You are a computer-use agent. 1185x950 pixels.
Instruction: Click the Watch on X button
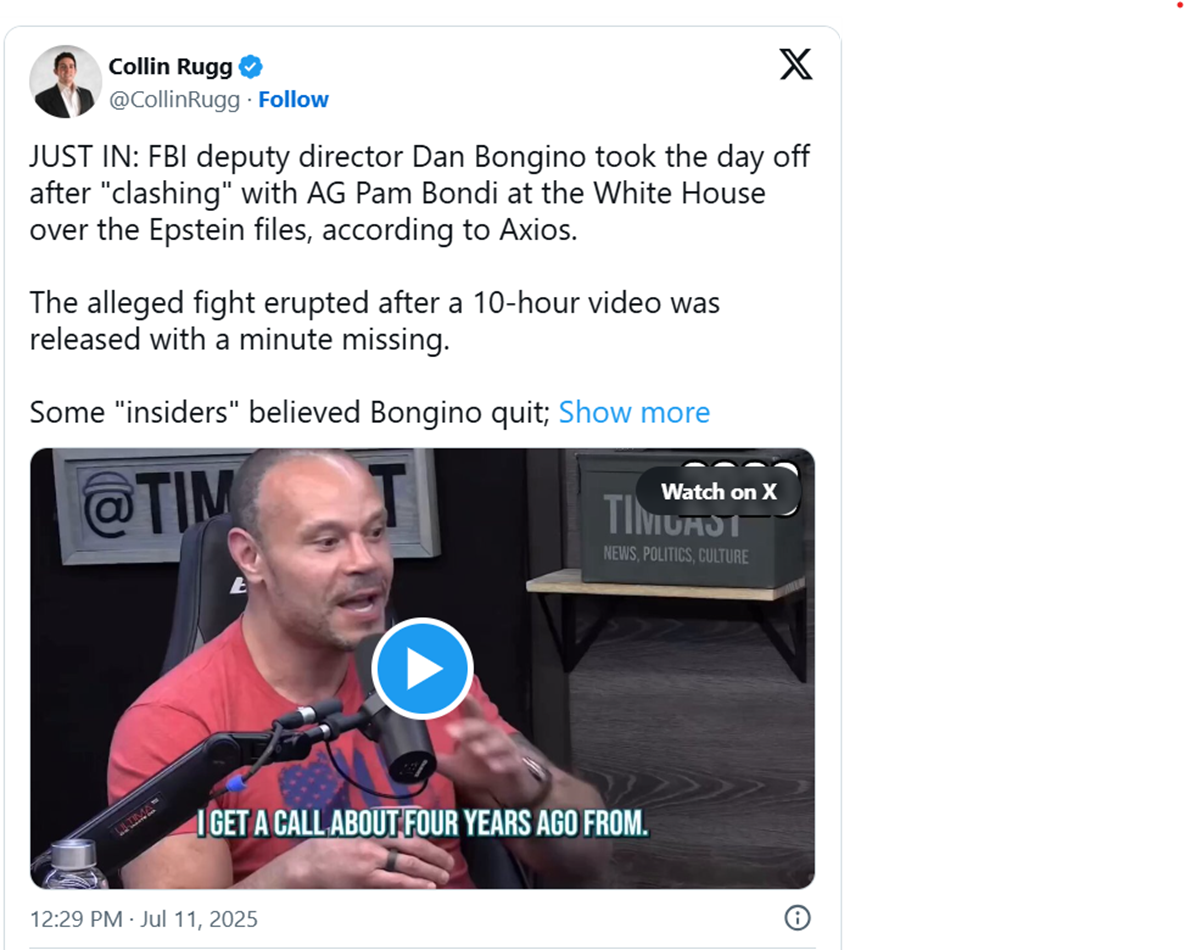tap(719, 492)
